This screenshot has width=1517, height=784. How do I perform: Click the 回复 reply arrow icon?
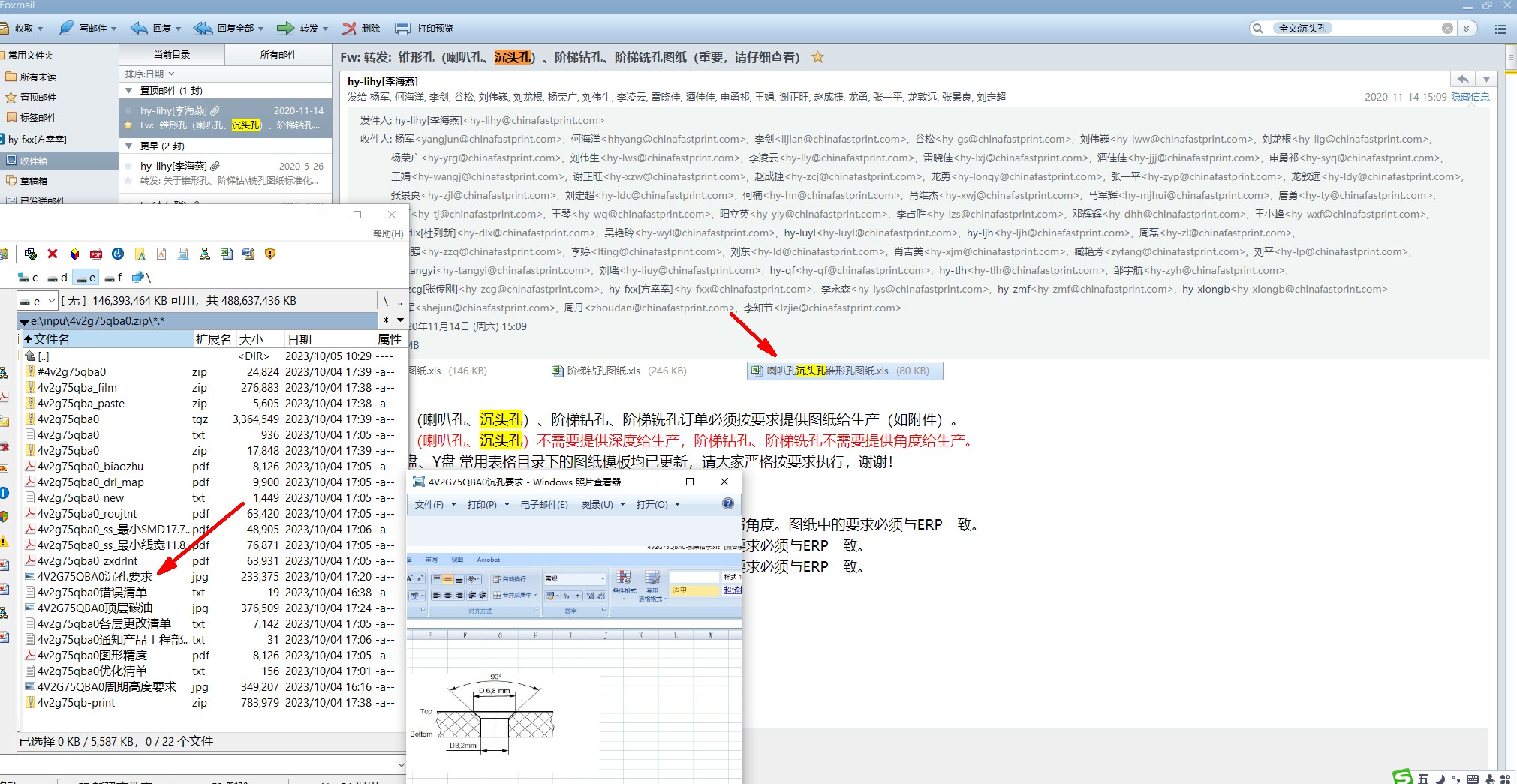pyautogui.click(x=139, y=29)
